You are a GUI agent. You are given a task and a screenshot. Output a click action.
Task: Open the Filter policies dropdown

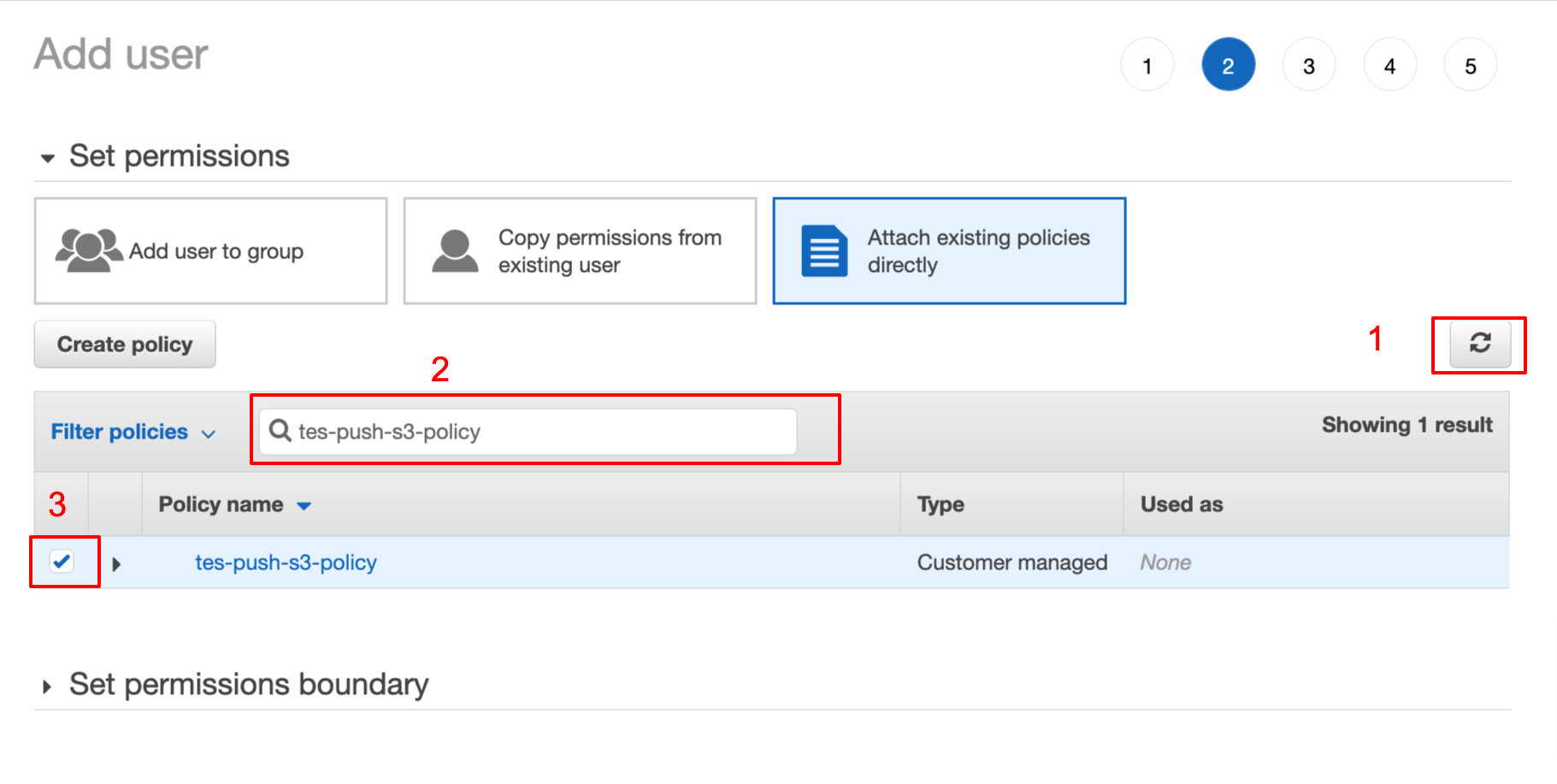[x=133, y=432]
